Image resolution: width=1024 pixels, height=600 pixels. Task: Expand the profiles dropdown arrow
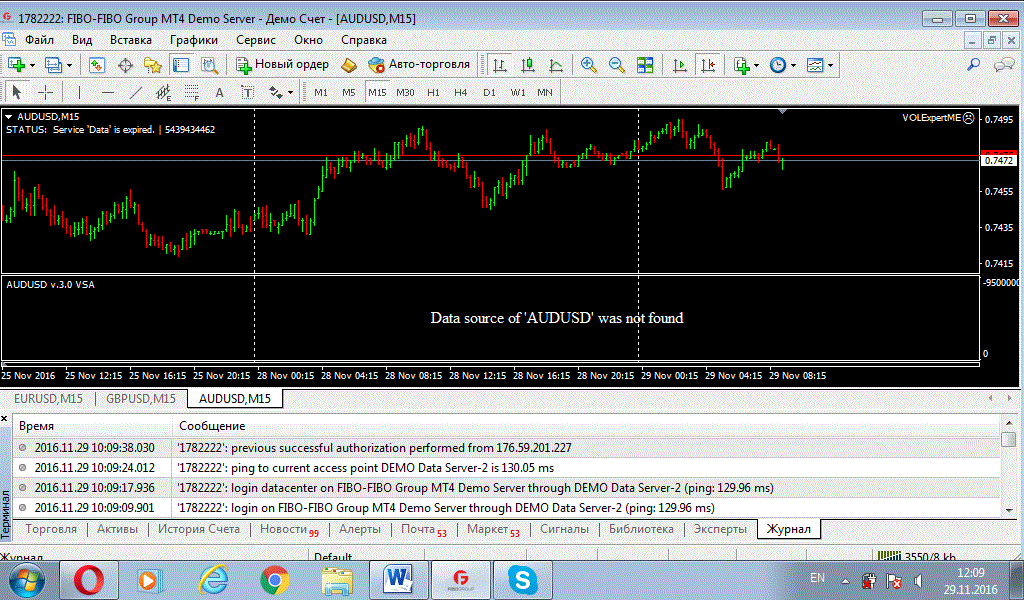click(x=69, y=65)
